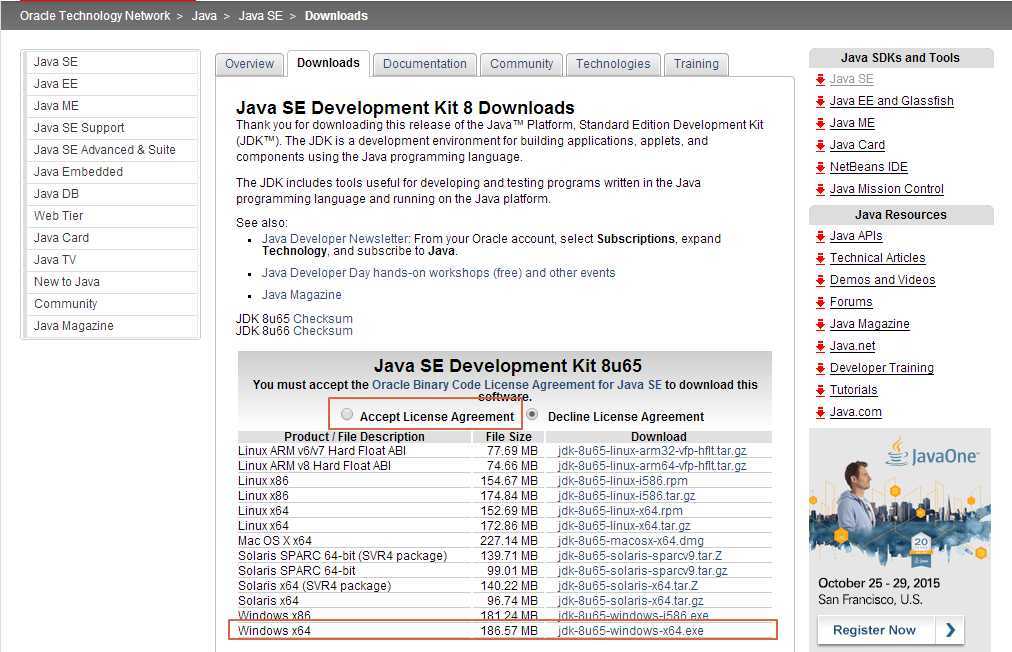
Task: Open the Java Magazine link under See also
Action: 301,295
